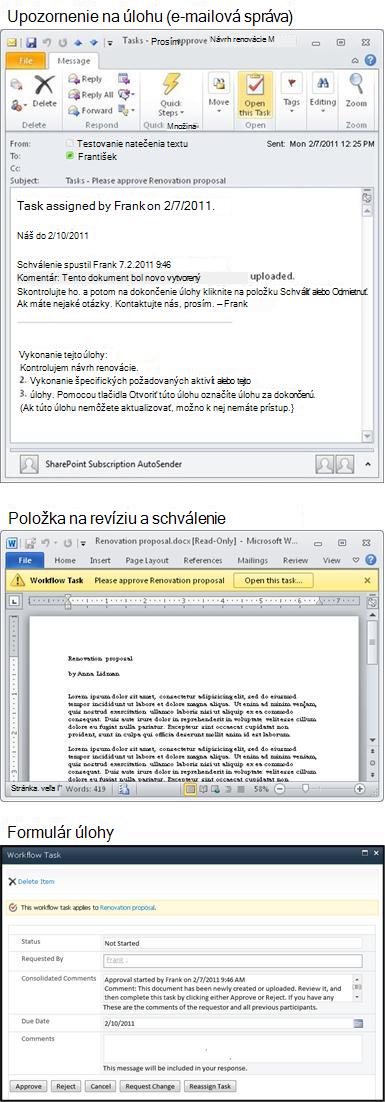Click into the Comments text box
Viewport: 385px width, 1102px height.
[233, 1048]
